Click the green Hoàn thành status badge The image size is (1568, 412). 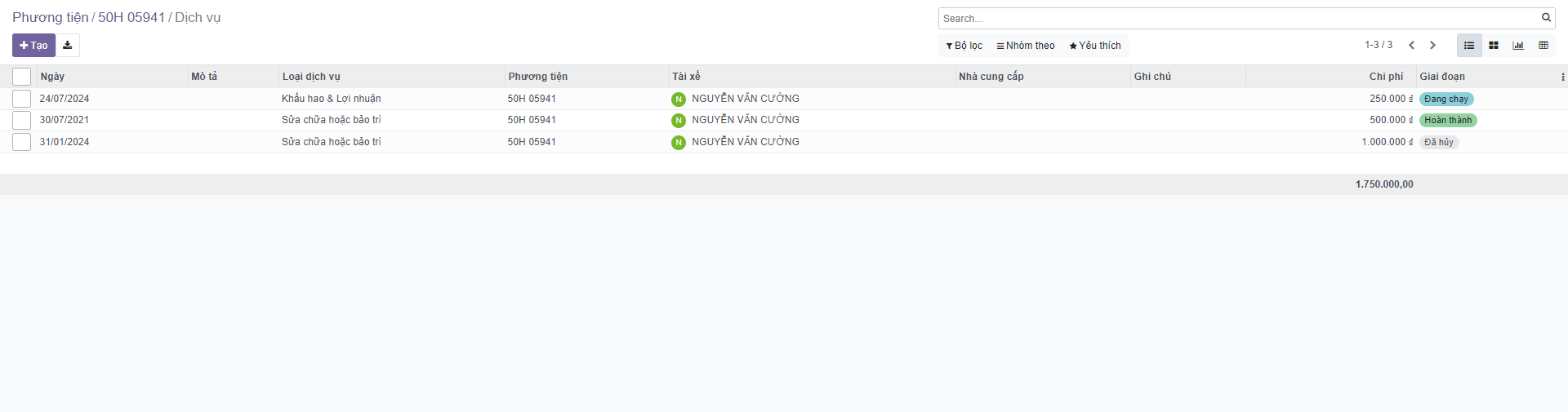click(1448, 121)
